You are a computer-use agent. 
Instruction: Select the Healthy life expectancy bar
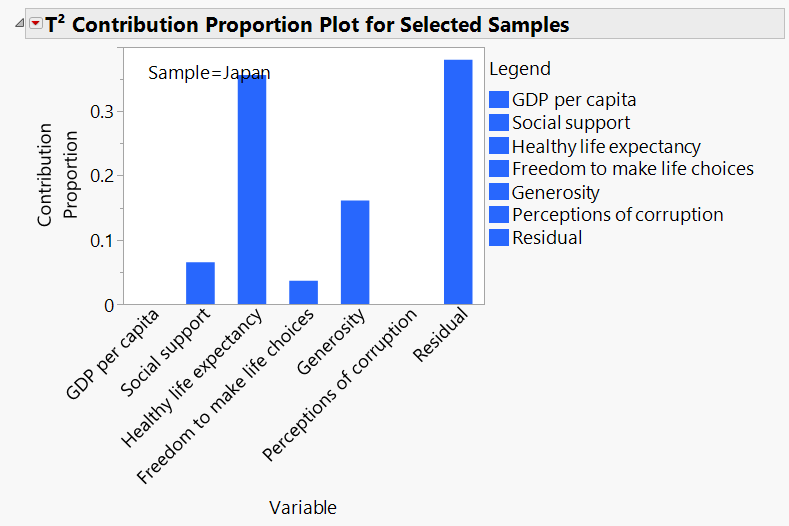pyautogui.click(x=252, y=190)
